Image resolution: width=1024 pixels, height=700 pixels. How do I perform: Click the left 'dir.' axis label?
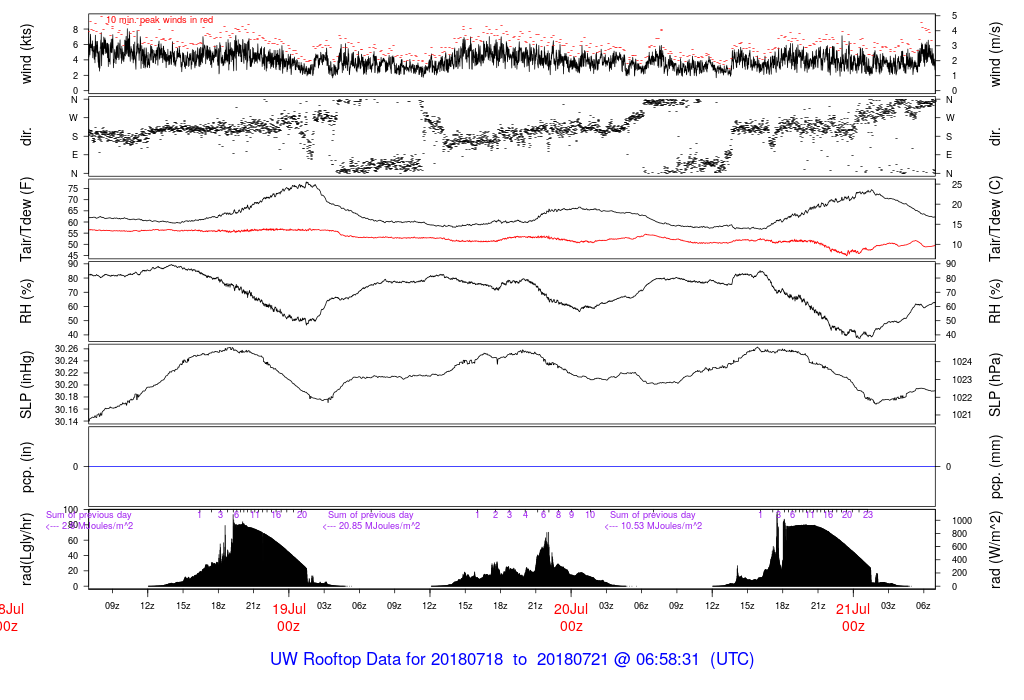point(25,137)
